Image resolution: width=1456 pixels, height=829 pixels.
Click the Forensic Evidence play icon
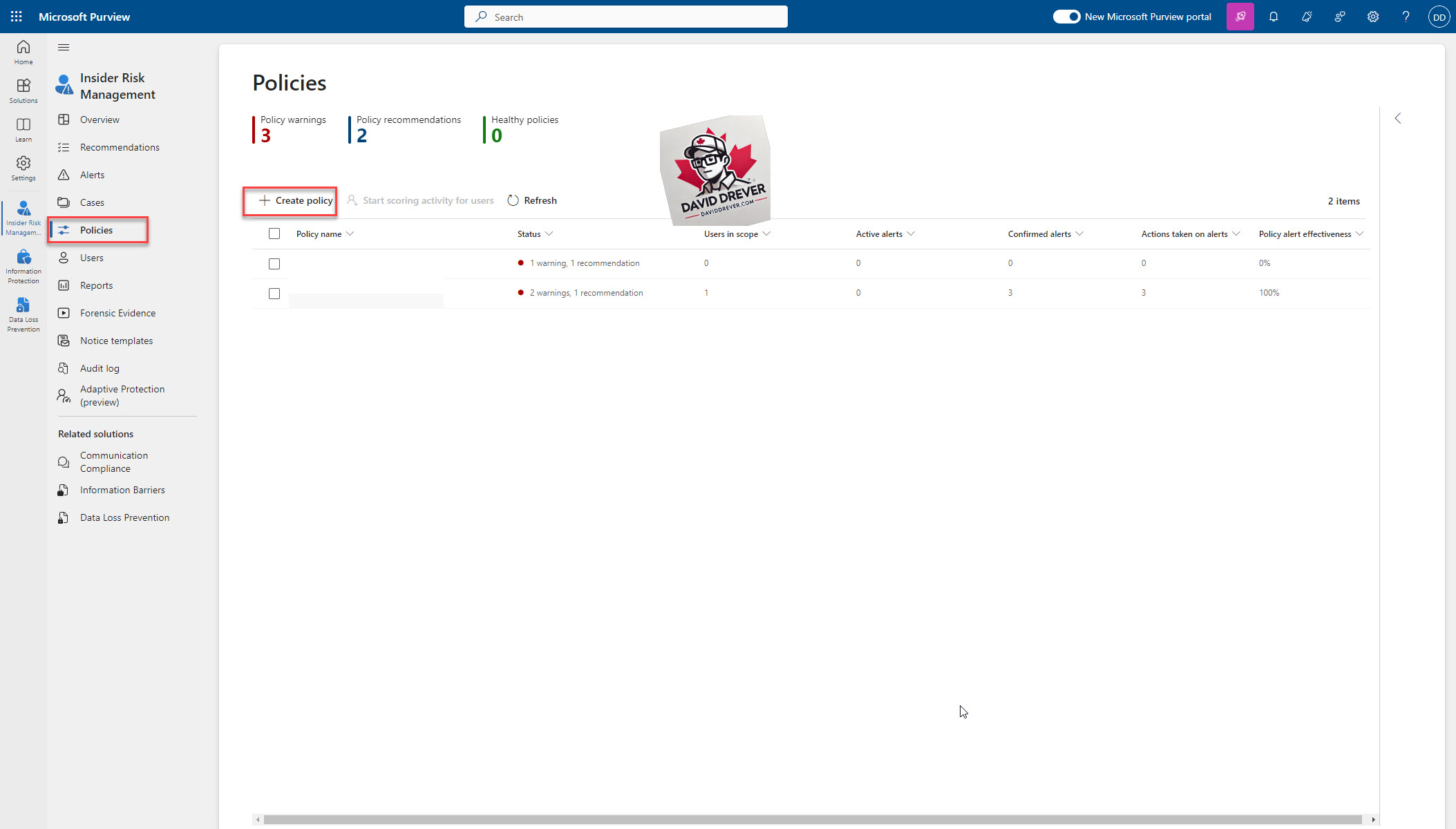(64, 313)
